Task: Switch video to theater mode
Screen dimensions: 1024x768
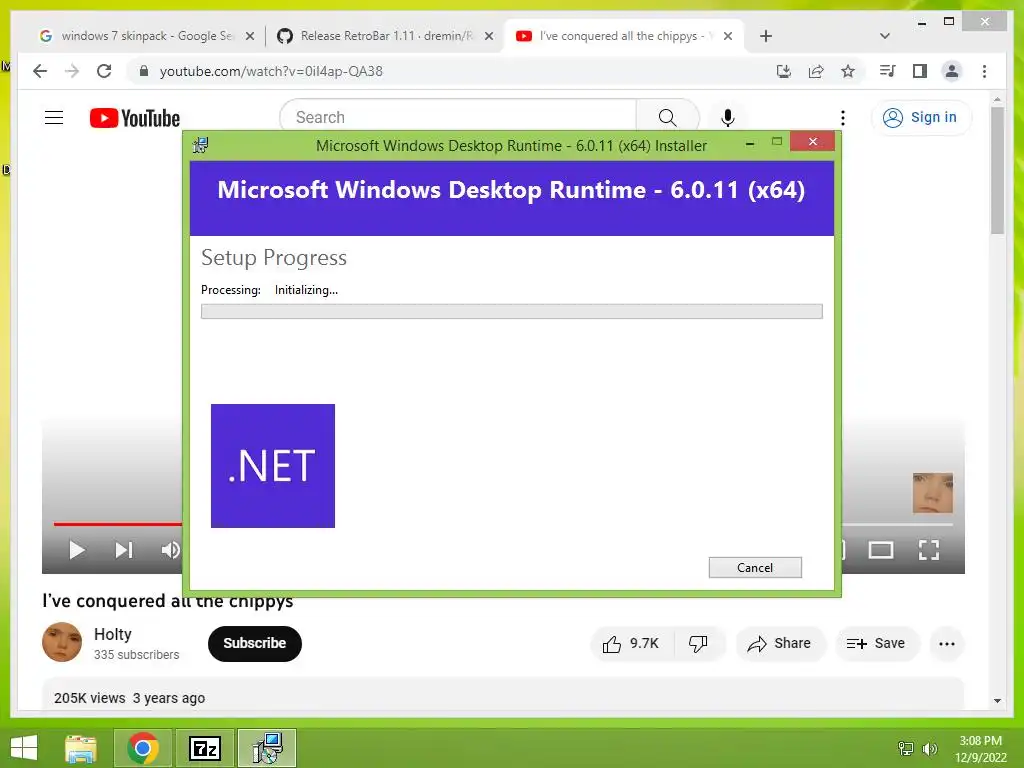Action: pos(880,550)
